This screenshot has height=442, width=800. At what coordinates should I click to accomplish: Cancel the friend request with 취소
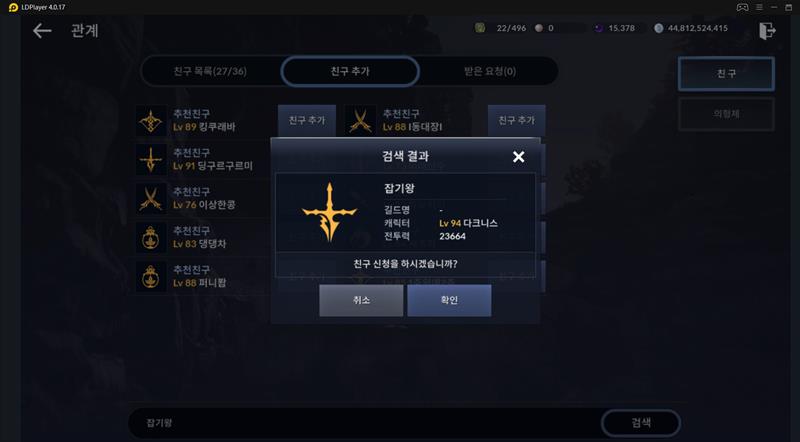[x=361, y=300]
